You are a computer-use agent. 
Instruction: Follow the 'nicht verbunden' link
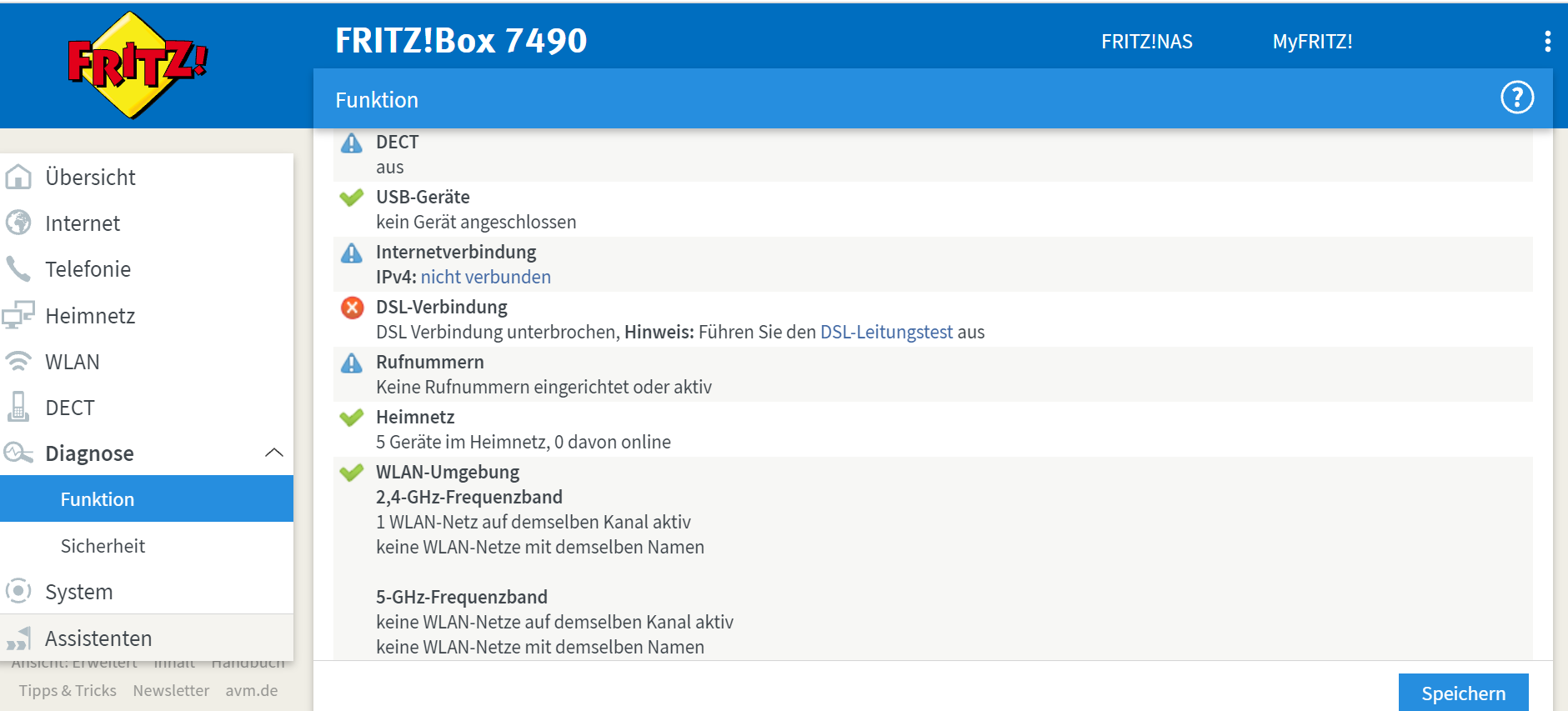485,277
